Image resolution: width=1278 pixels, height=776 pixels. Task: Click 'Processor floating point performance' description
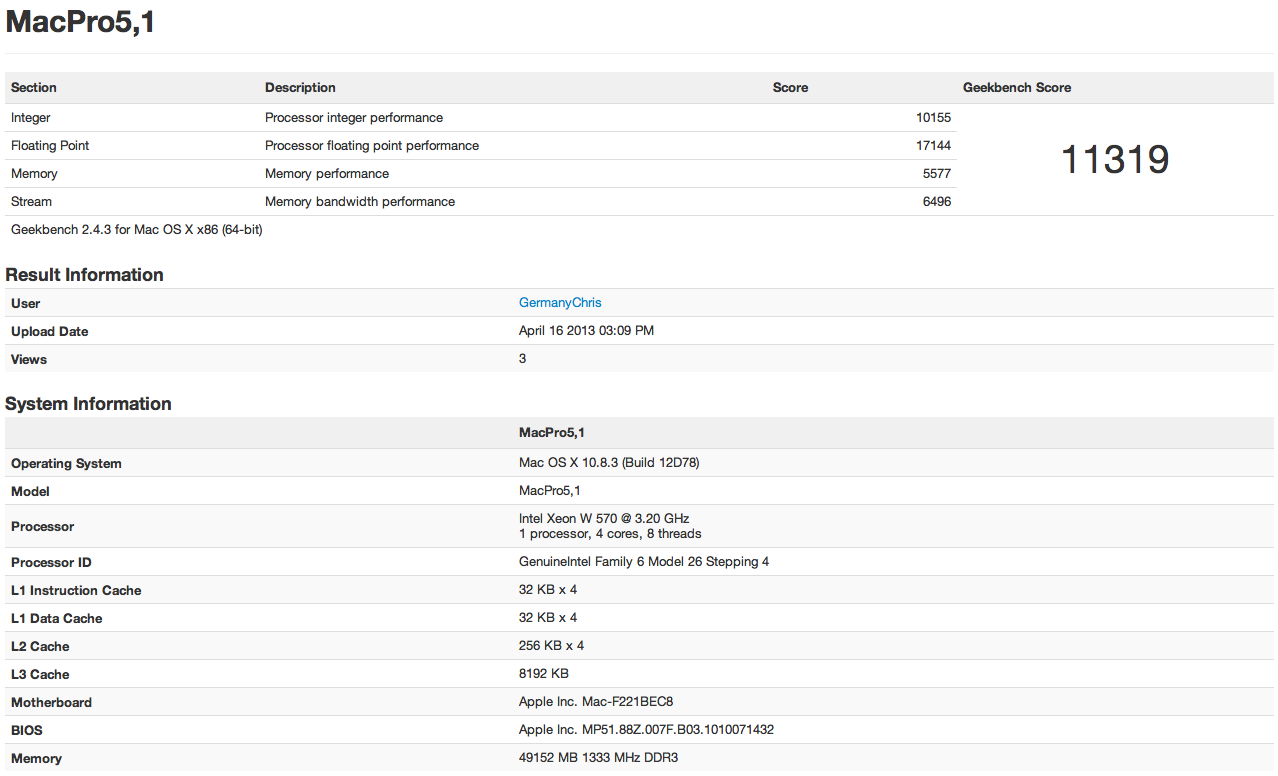pyautogui.click(x=372, y=145)
